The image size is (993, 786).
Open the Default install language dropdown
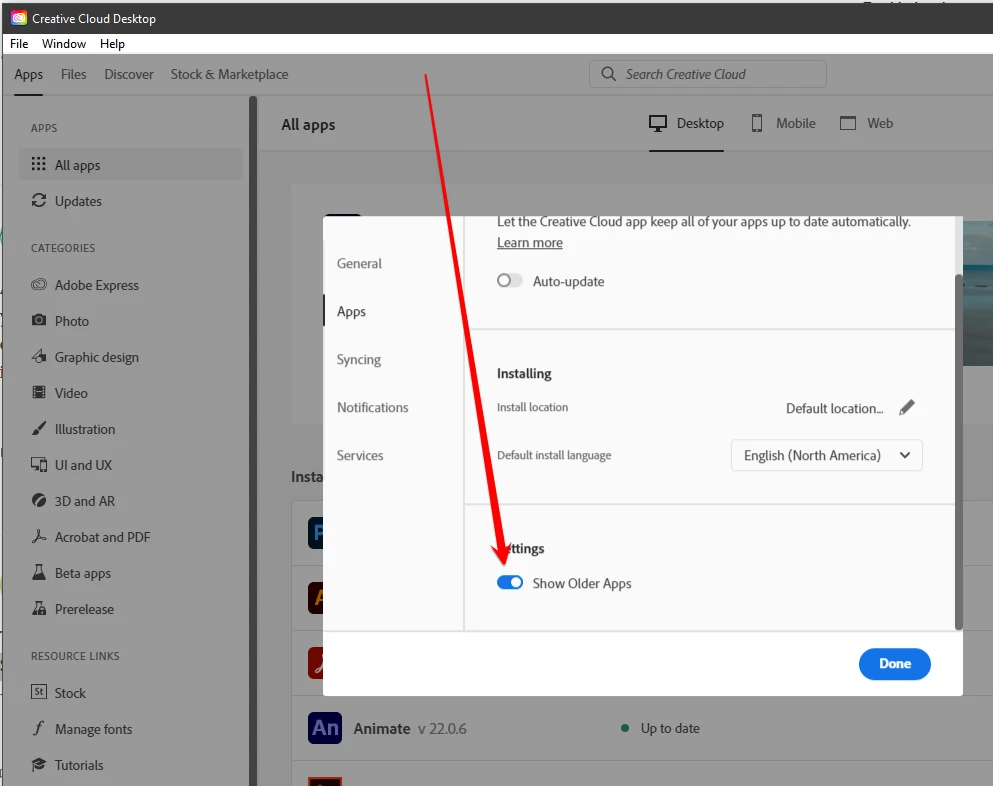click(x=826, y=455)
